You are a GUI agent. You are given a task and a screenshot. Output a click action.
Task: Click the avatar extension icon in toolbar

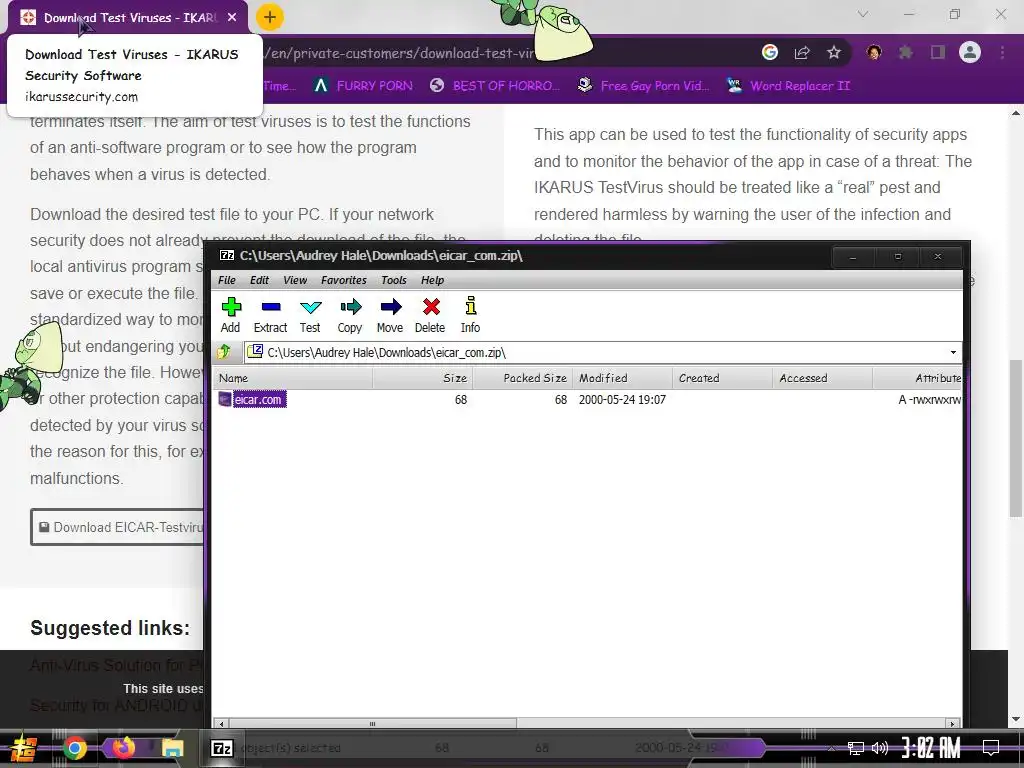[874, 52]
